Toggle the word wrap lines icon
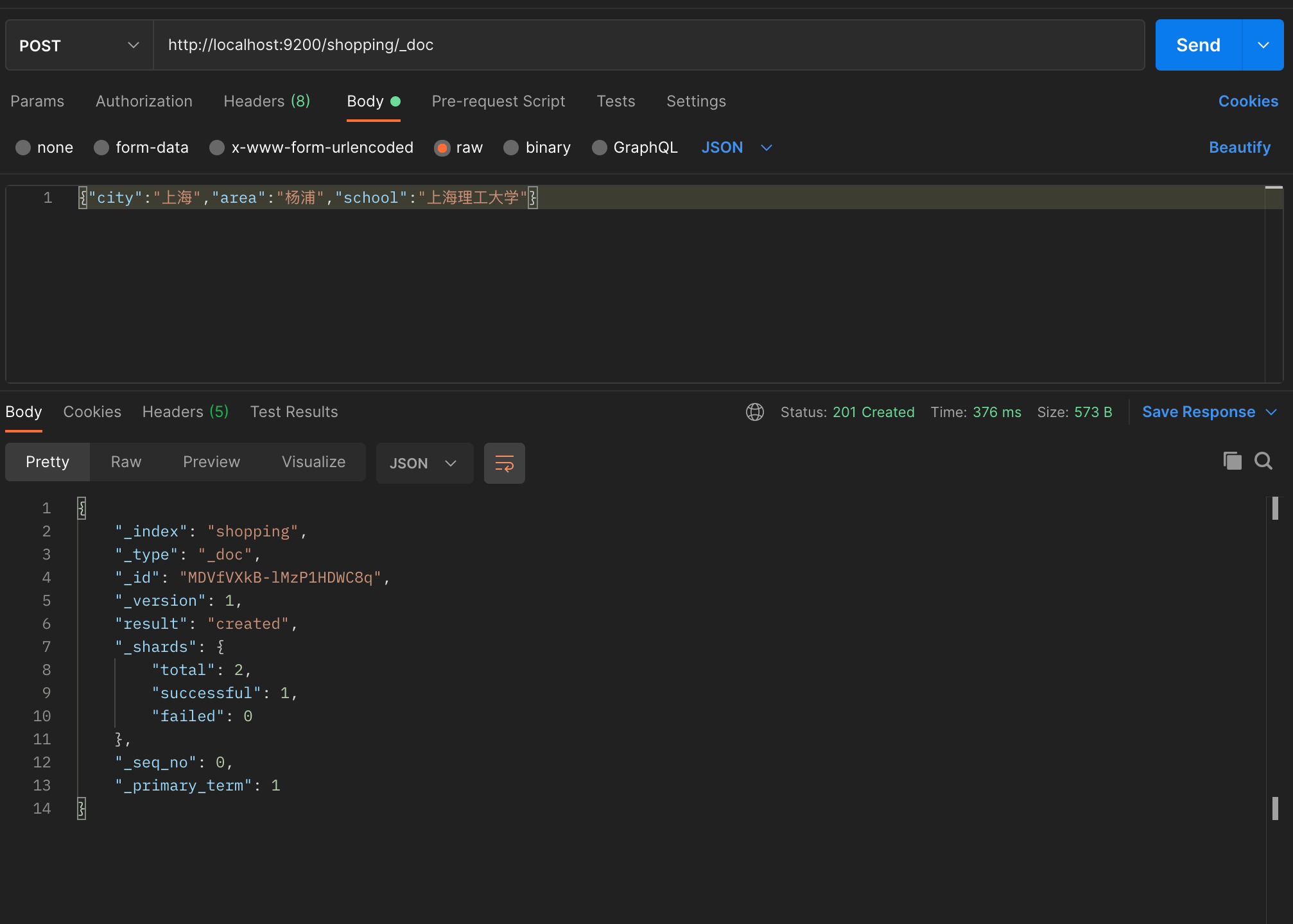This screenshot has width=1293, height=924. [505, 463]
